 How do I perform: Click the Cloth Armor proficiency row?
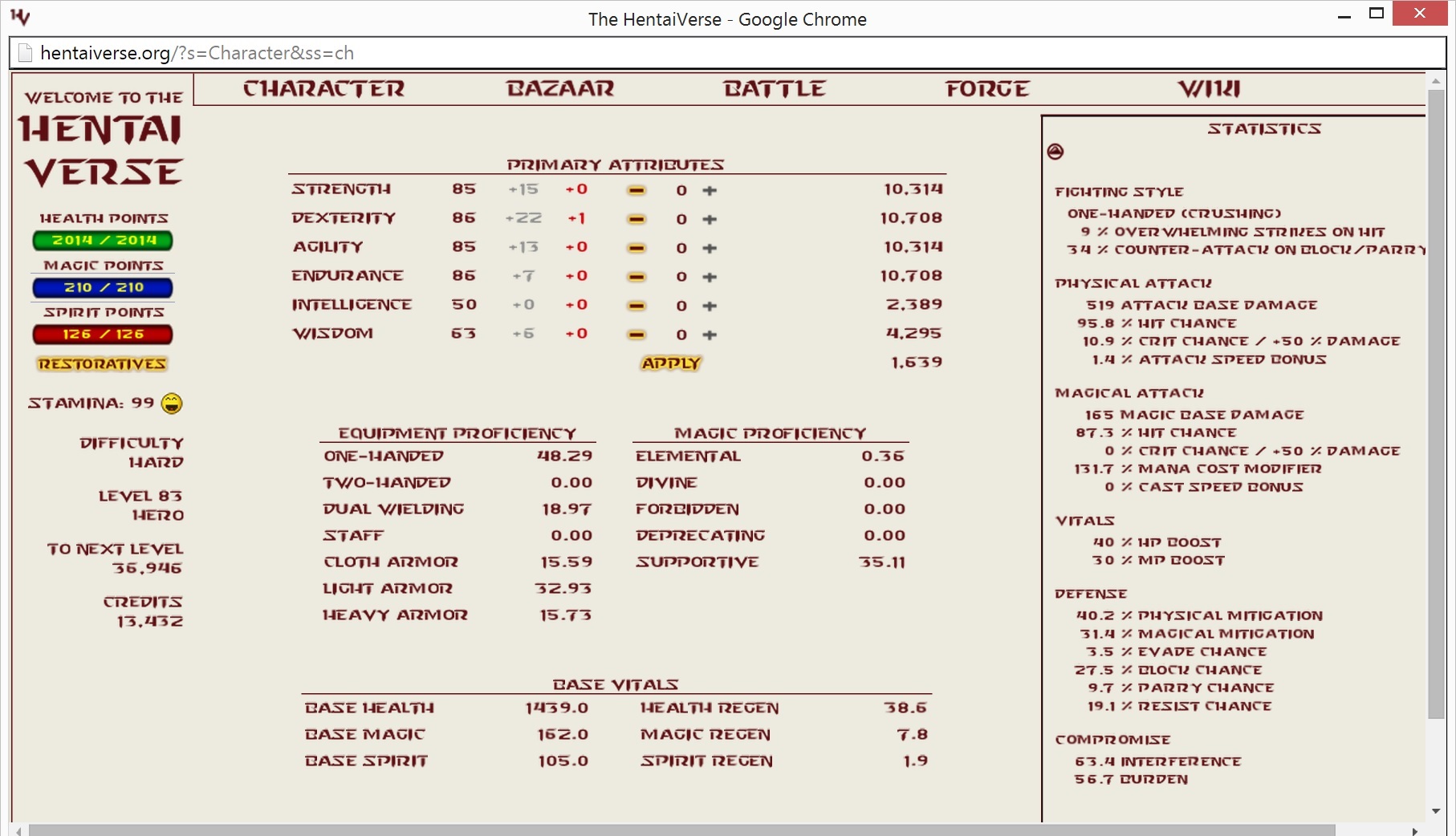[458, 562]
